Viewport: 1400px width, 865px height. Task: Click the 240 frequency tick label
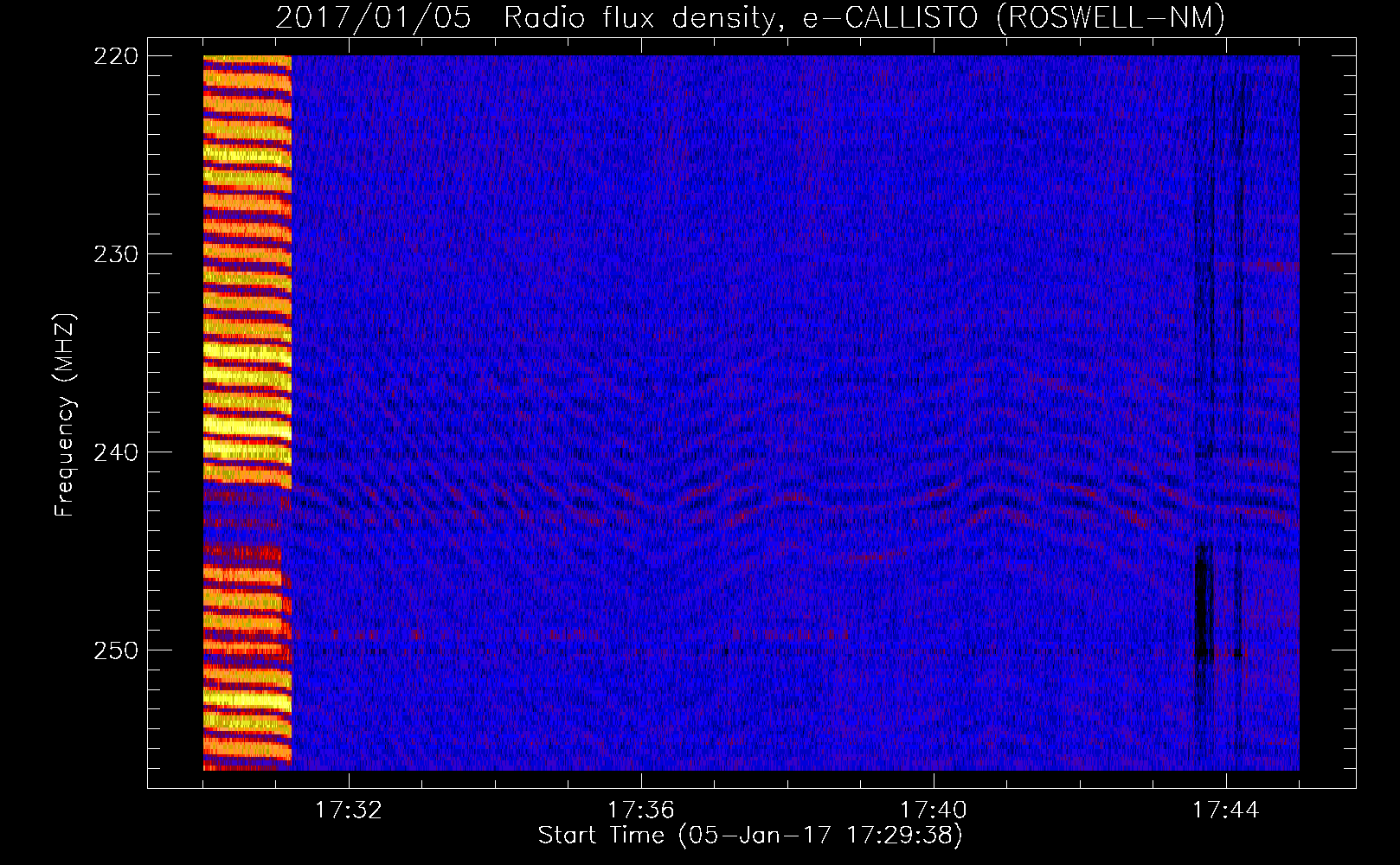pyautogui.click(x=116, y=452)
